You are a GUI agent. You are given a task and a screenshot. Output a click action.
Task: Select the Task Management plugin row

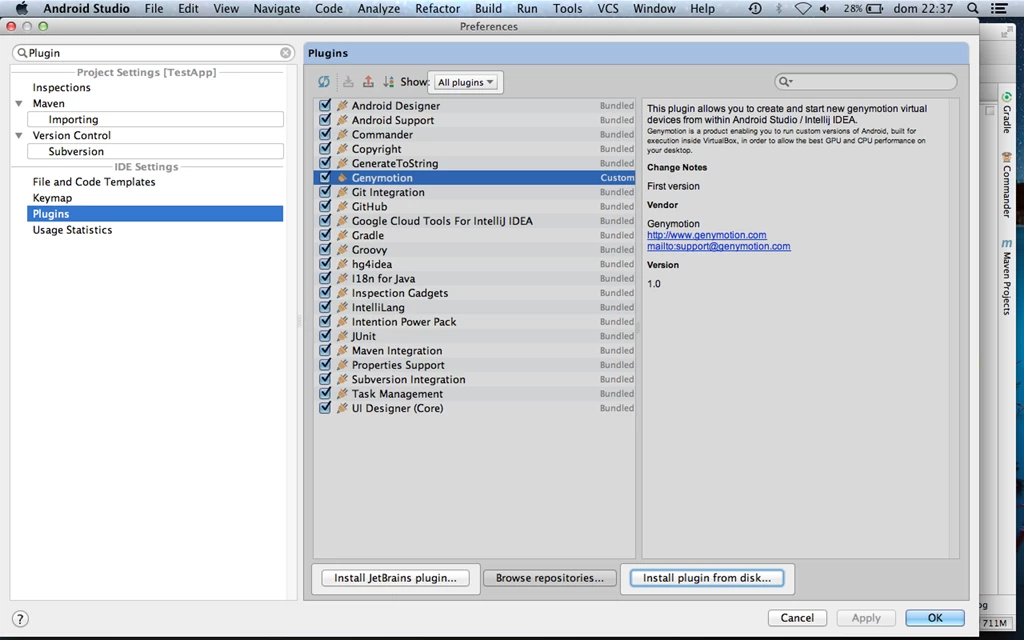[474, 394]
